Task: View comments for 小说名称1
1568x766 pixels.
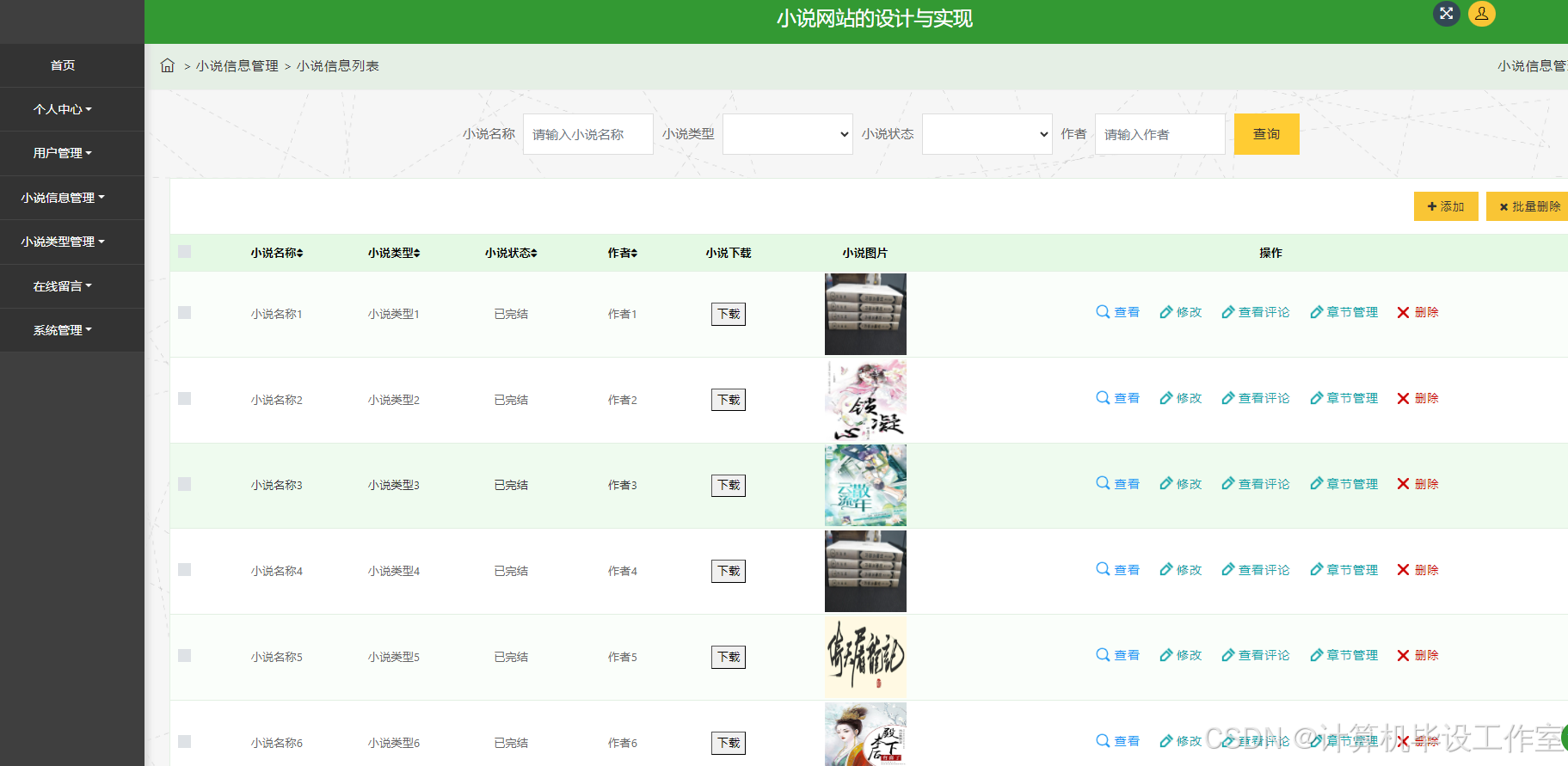Action: click(1256, 312)
